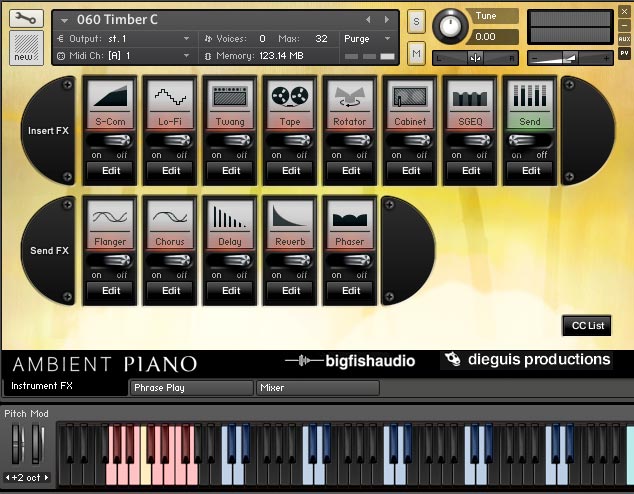Toggle the Rotator on/off switch
The width and height of the screenshot is (634, 494).
coord(349,141)
